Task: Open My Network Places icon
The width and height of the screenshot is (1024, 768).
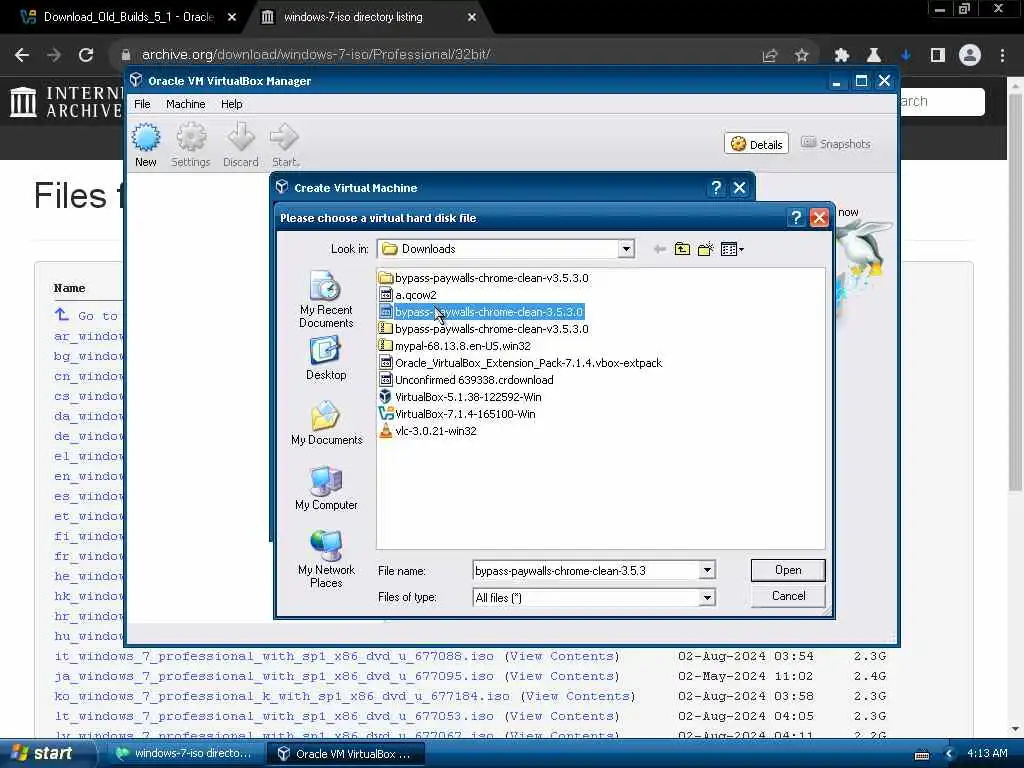Action: 326,558
